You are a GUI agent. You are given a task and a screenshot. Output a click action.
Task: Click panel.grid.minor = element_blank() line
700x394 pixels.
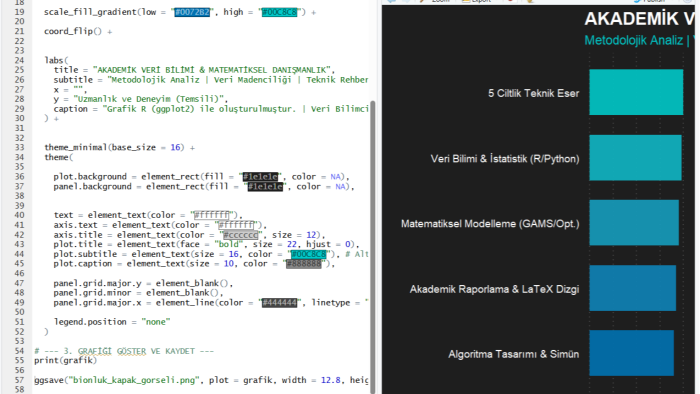pos(138,293)
